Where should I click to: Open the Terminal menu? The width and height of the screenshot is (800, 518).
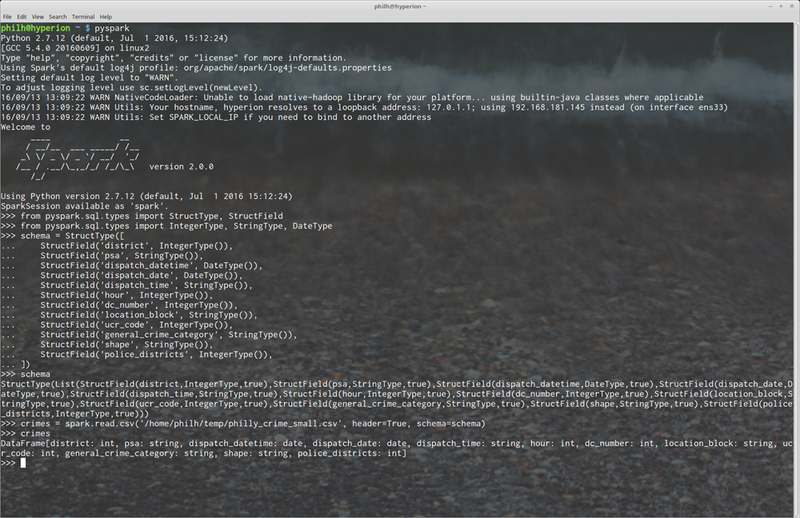point(83,17)
